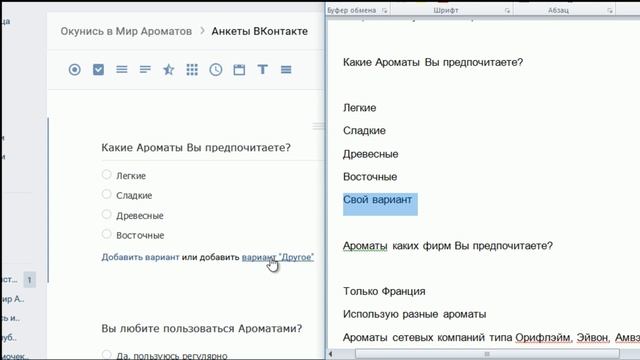Add a dropdown list question type
This screenshot has height=360, width=640.
point(122,69)
